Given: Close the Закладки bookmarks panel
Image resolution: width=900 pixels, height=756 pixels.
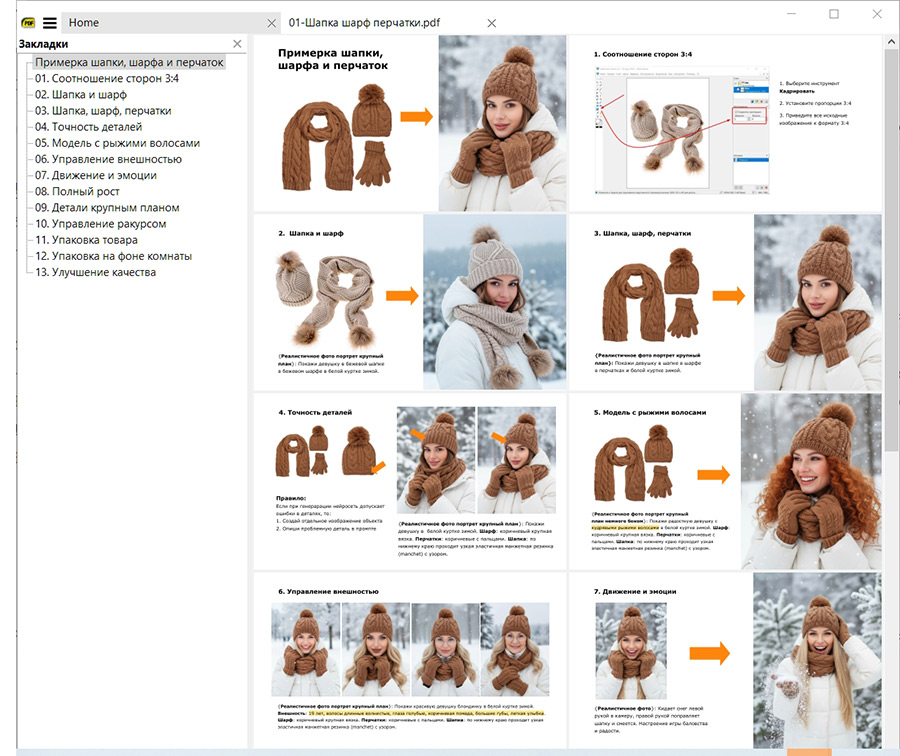Looking at the screenshot, I should pyautogui.click(x=237, y=44).
